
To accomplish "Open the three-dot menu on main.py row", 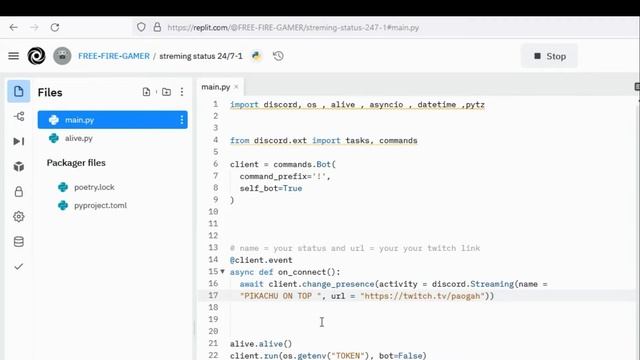I will (182, 120).
